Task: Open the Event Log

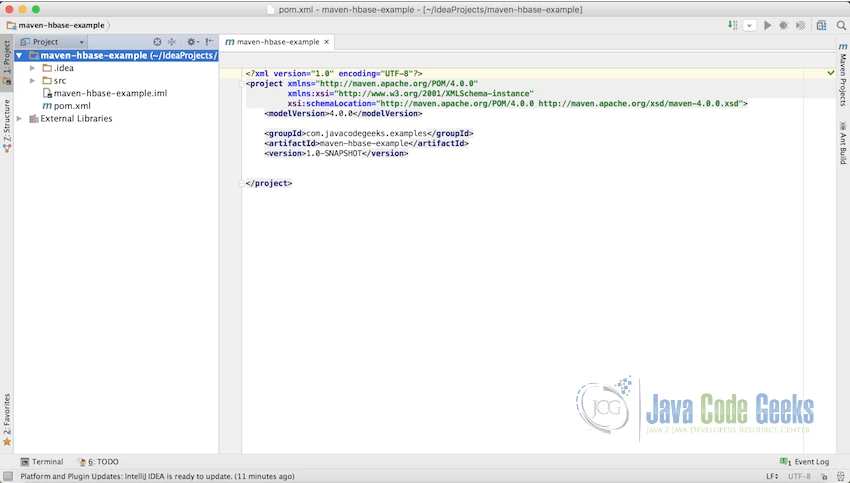Action: [x=804, y=462]
